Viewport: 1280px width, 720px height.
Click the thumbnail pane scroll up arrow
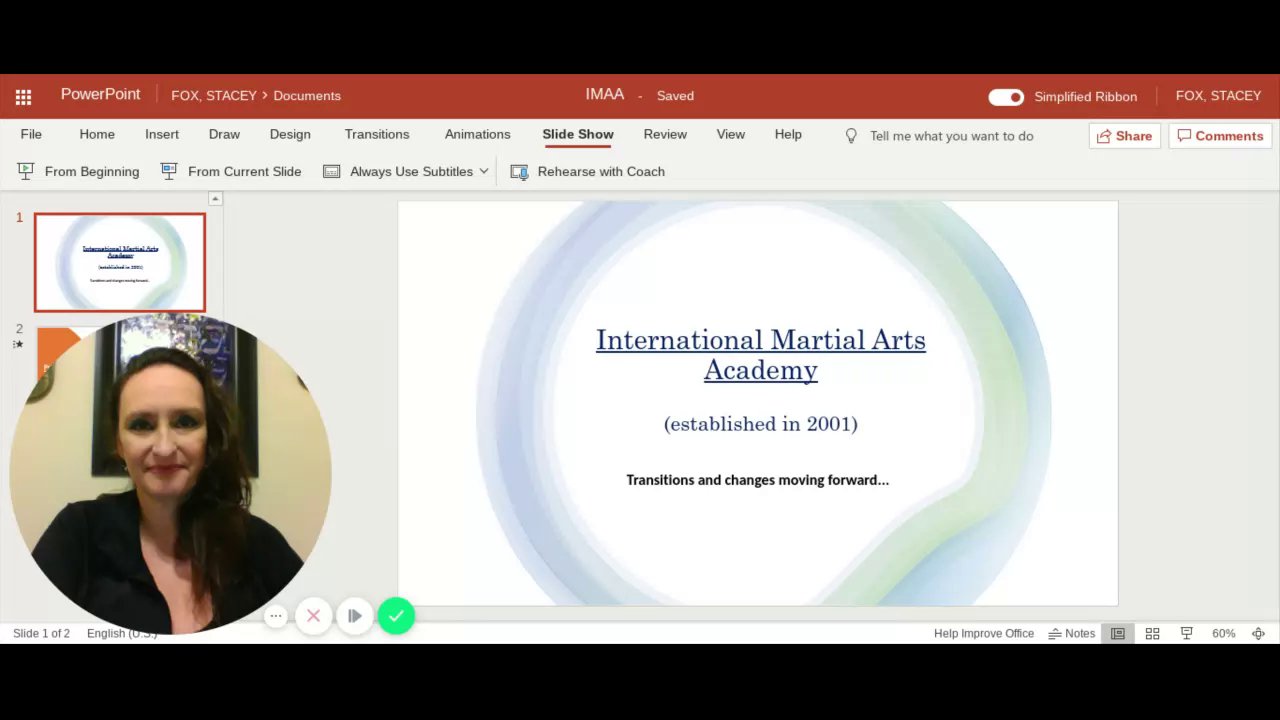click(x=215, y=199)
